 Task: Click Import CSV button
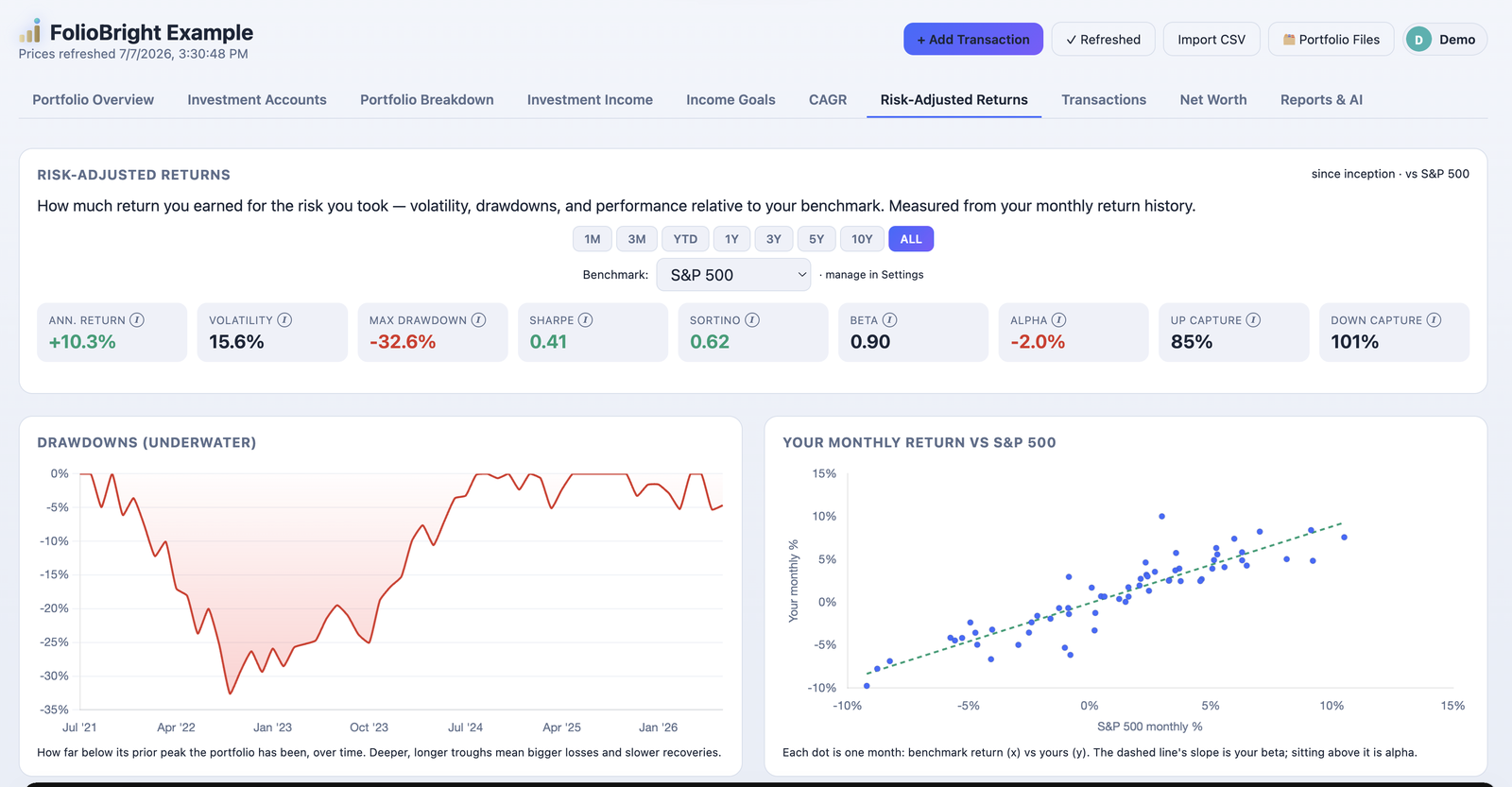1211,40
